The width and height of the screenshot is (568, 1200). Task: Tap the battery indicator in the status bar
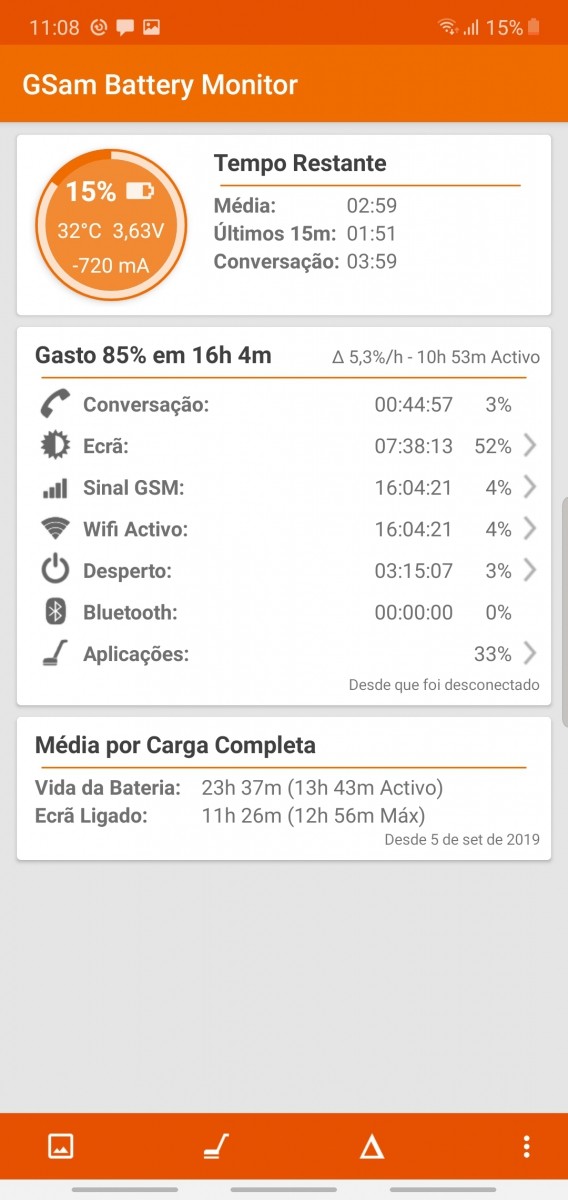point(534,27)
